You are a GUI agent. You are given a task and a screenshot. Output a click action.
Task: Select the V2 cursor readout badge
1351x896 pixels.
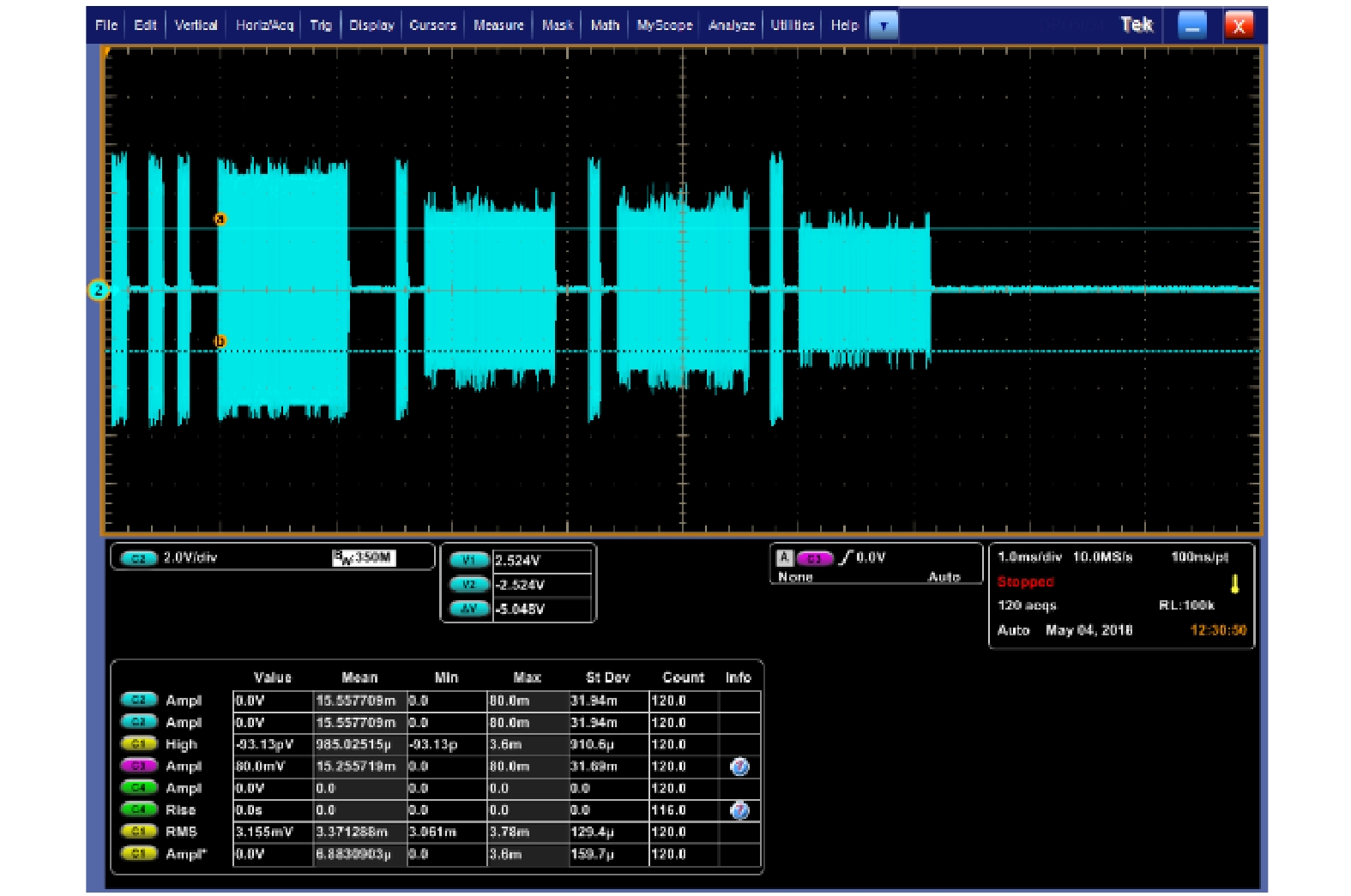[x=468, y=585]
